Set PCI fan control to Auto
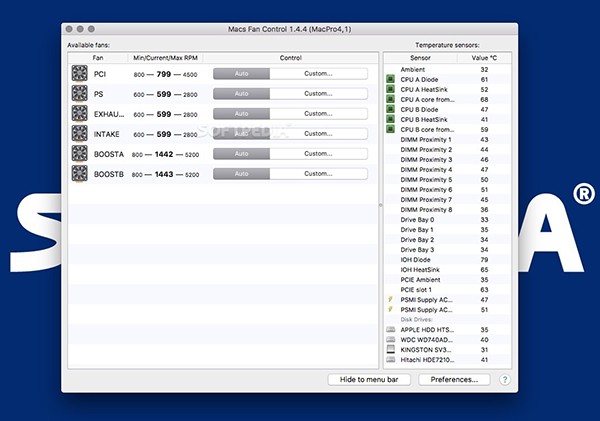Screen dimensions: 600x421 [x=241, y=74]
